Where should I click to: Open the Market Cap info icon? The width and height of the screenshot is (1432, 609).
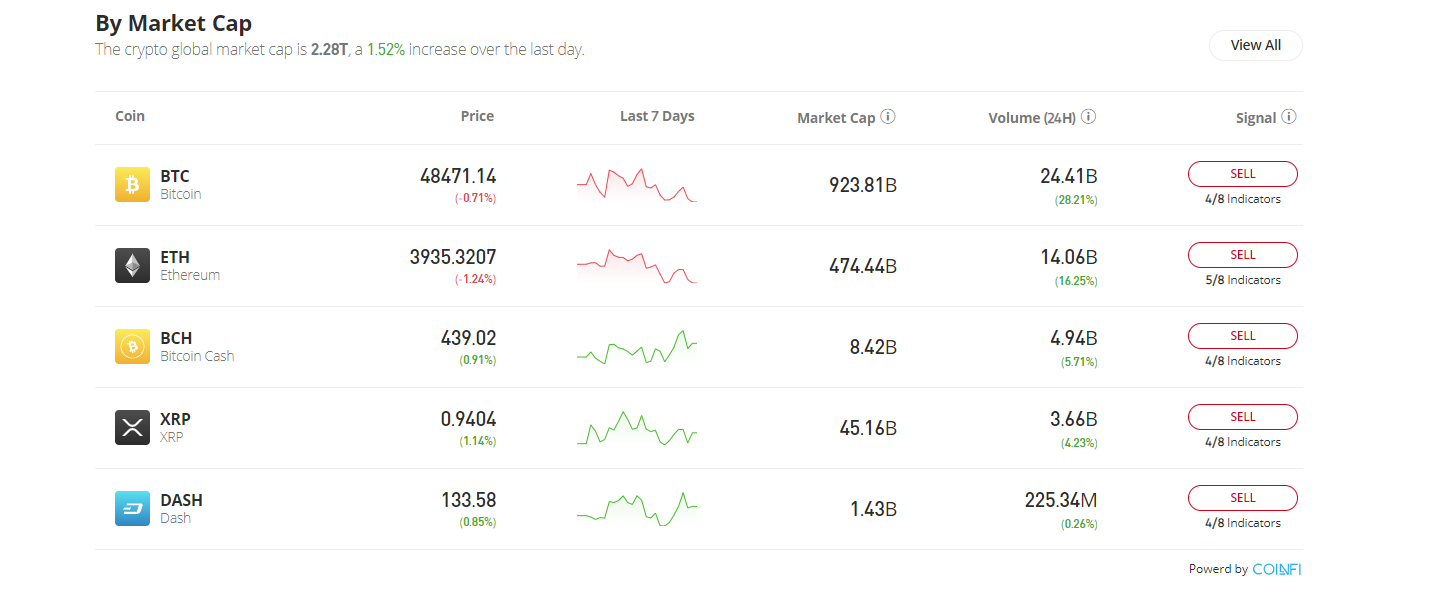[x=888, y=117]
